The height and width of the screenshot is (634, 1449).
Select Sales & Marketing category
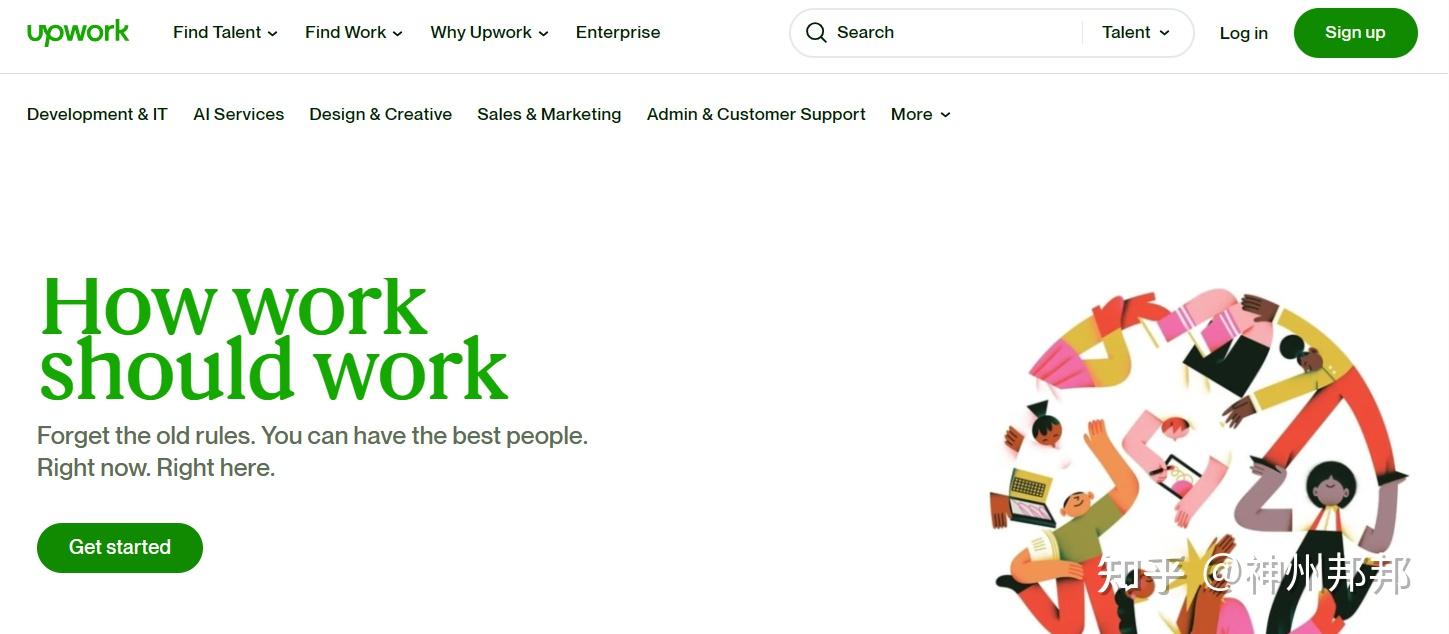549,115
